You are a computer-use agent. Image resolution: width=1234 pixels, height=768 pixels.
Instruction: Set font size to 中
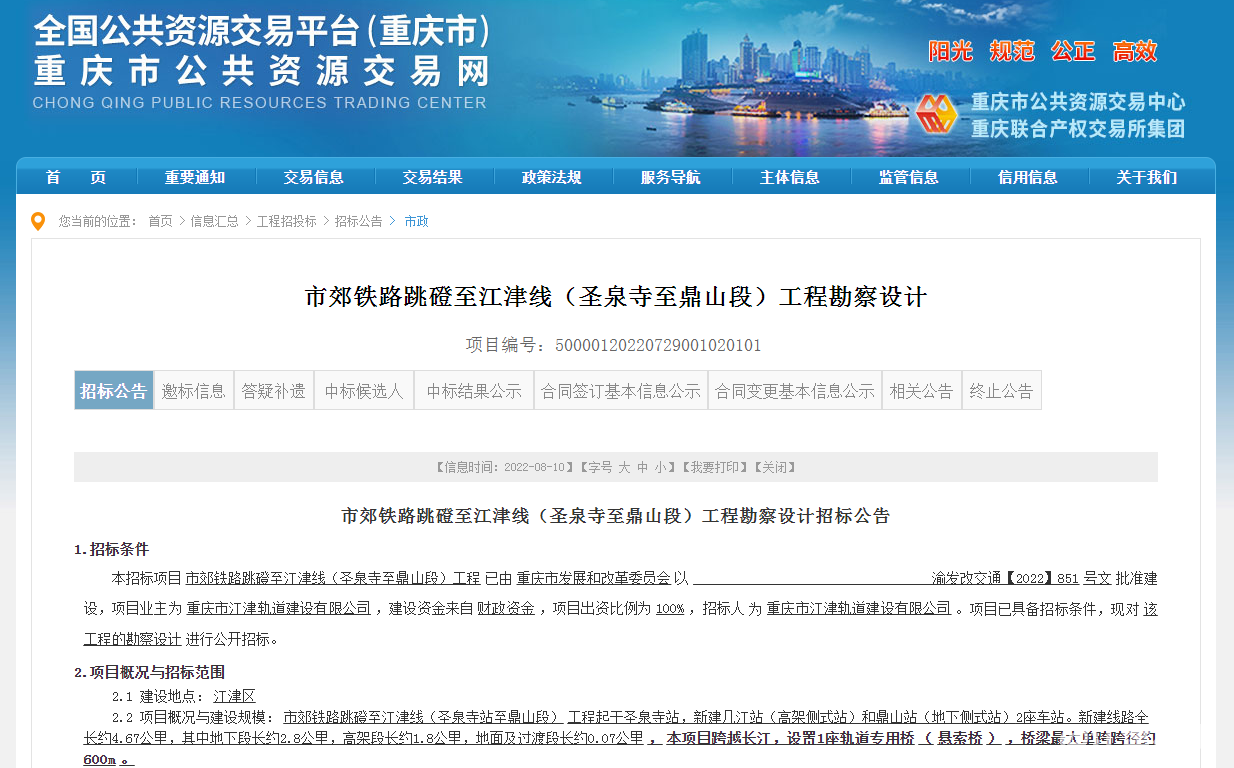[642, 467]
